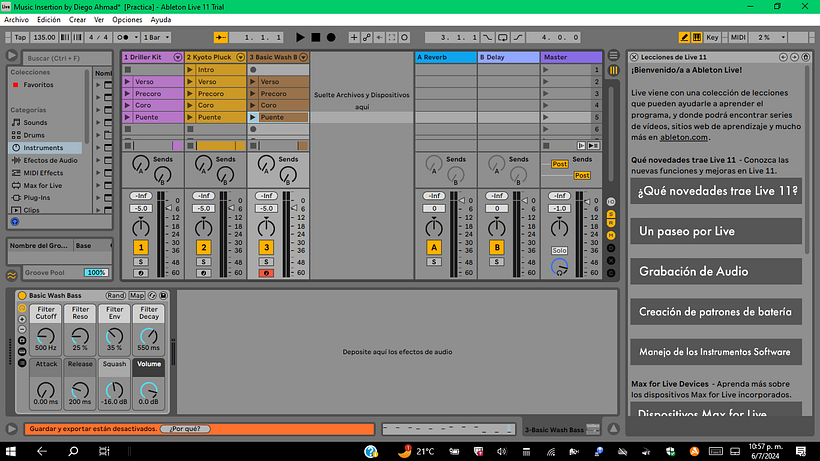The width and height of the screenshot is (820, 461).
Task: Solo the Basic Wash Bass track
Action: 266,262
